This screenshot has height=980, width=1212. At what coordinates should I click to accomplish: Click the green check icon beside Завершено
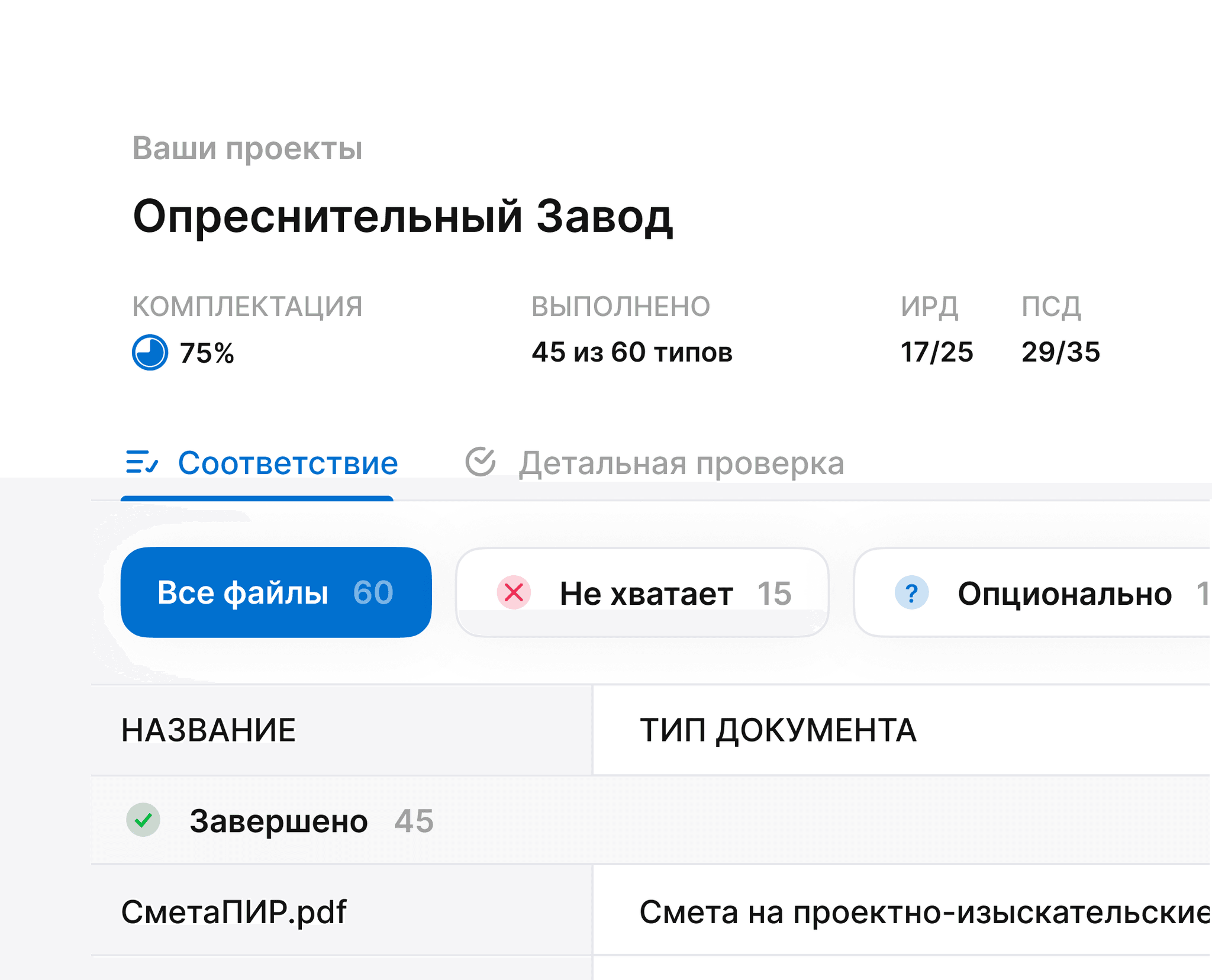(x=143, y=820)
